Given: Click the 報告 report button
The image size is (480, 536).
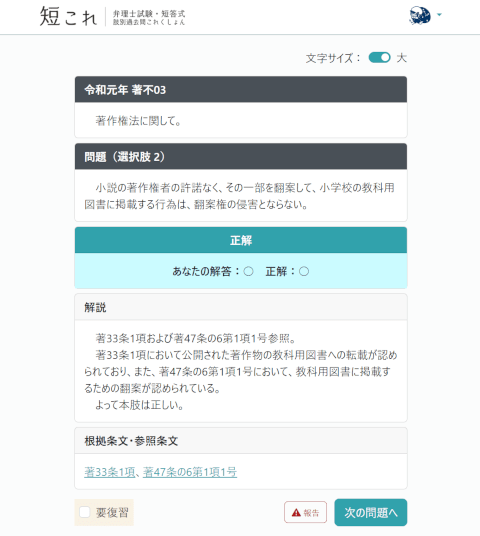Looking at the screenshot, I should [x=305, y=512].
